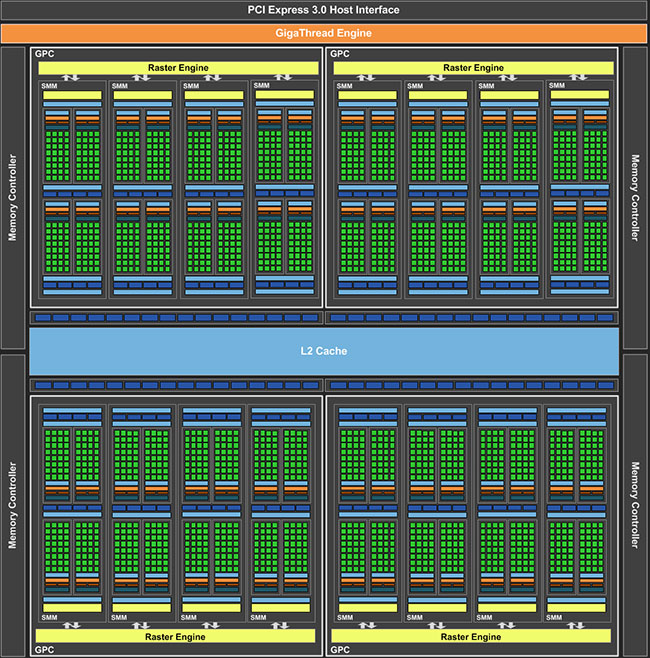650x658 pixels.
Task: Click the upper-right Memory Controller block
Action: (x=635, y=198)
